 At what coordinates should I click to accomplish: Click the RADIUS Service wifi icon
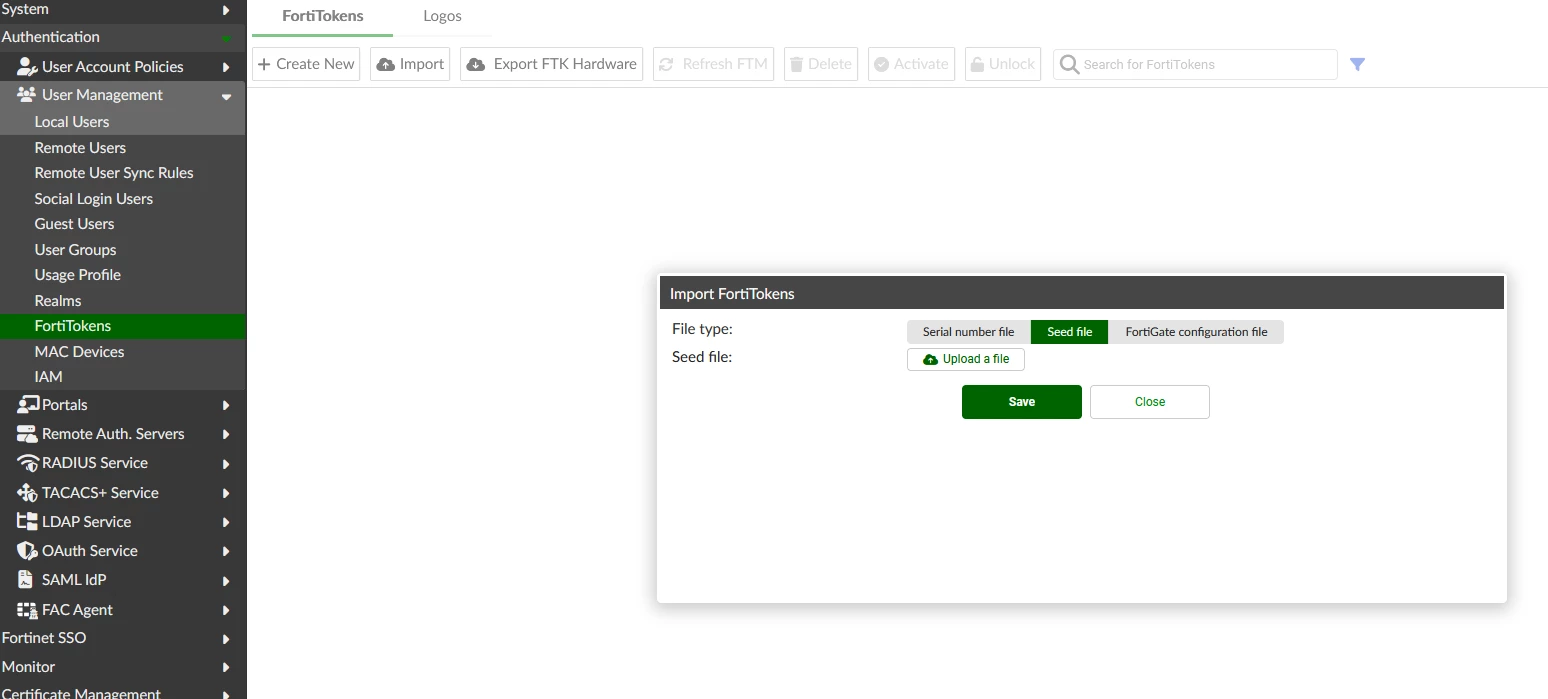(28, 463)
